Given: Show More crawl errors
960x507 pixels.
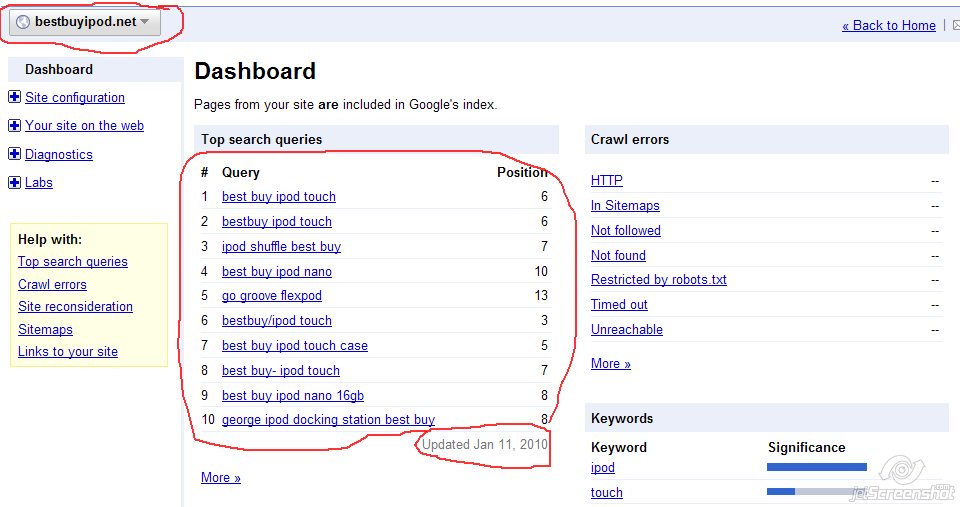Looking at the screenshot, I should [610, 364].
